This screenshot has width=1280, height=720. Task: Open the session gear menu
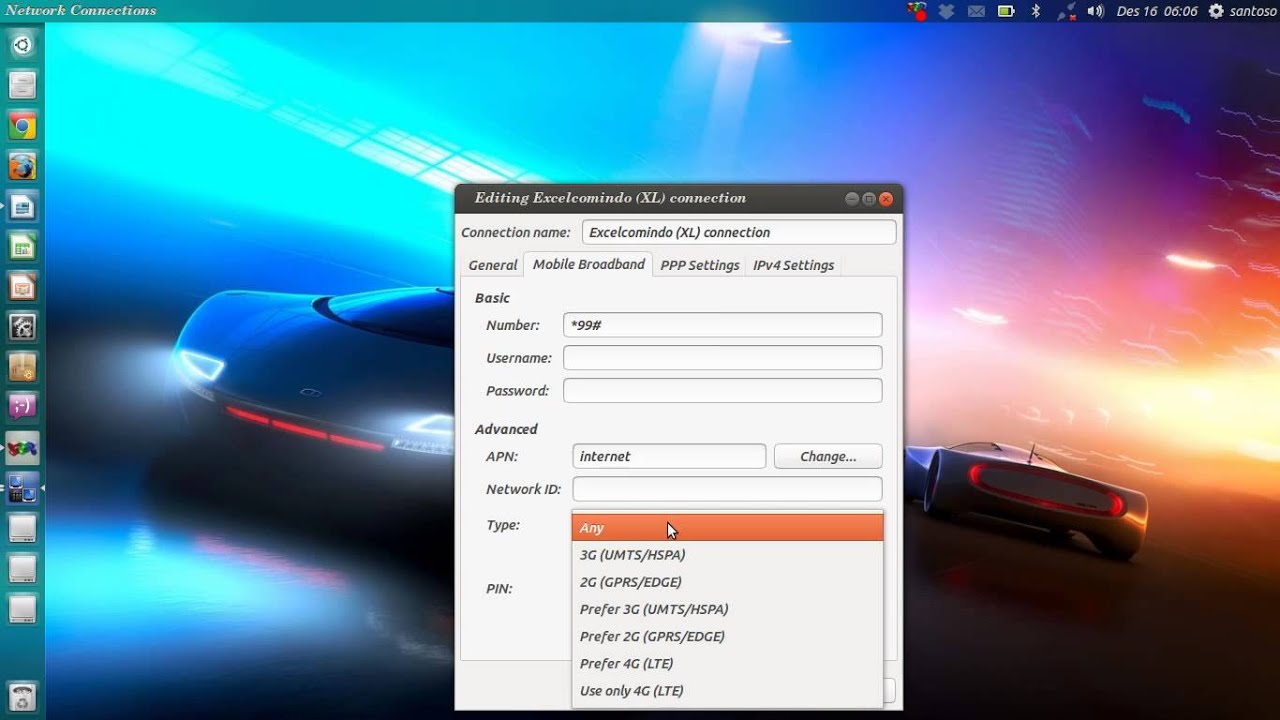[1216, 11]
